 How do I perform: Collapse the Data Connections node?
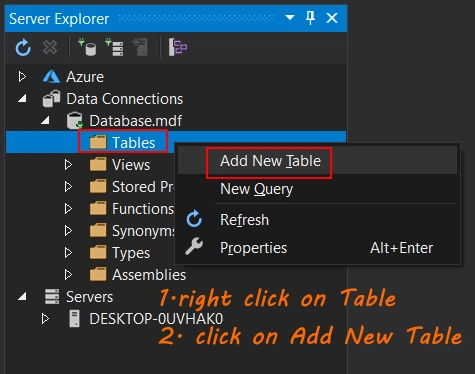[22, 99]
